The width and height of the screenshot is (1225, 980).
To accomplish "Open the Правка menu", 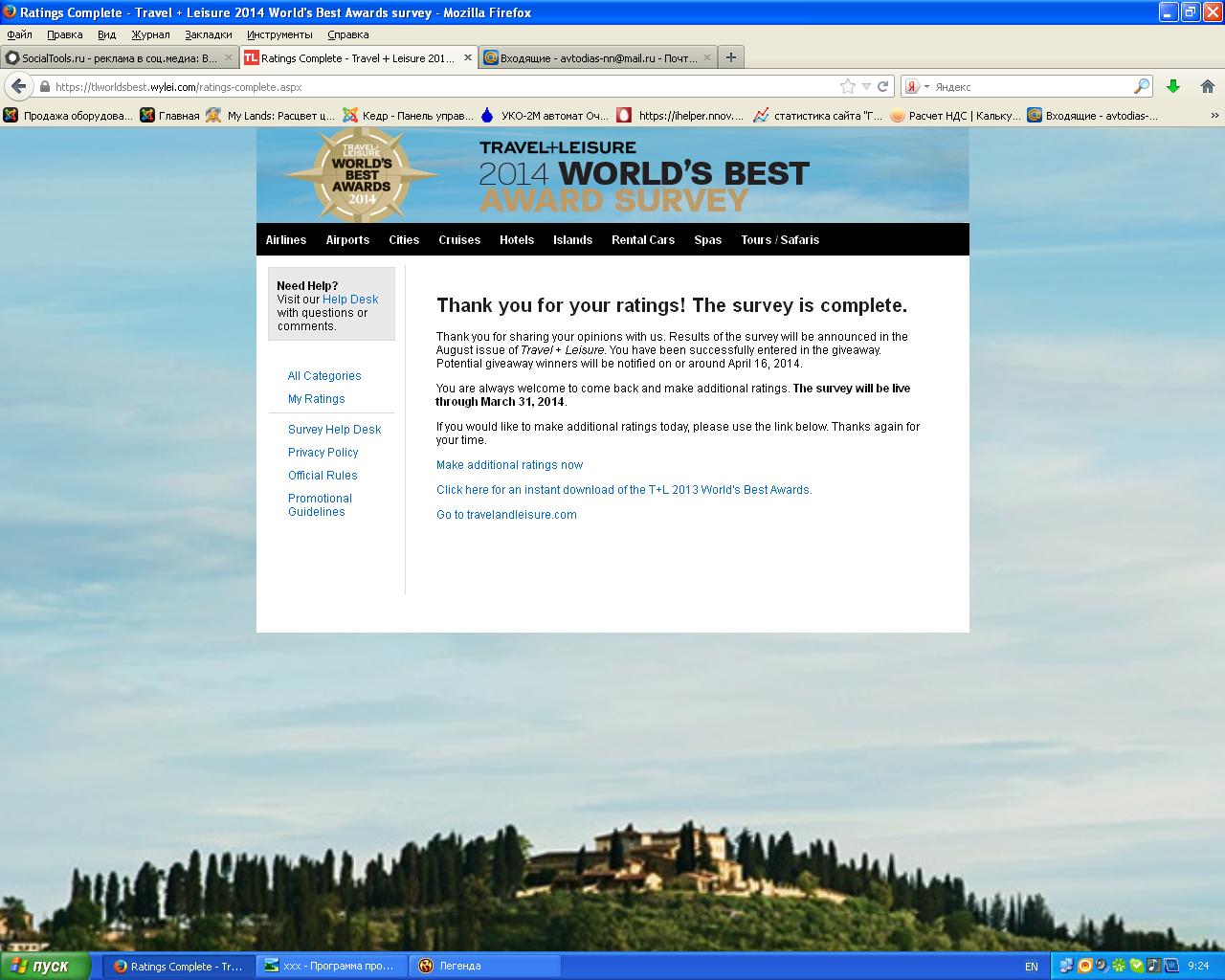I will coord(65,34).
